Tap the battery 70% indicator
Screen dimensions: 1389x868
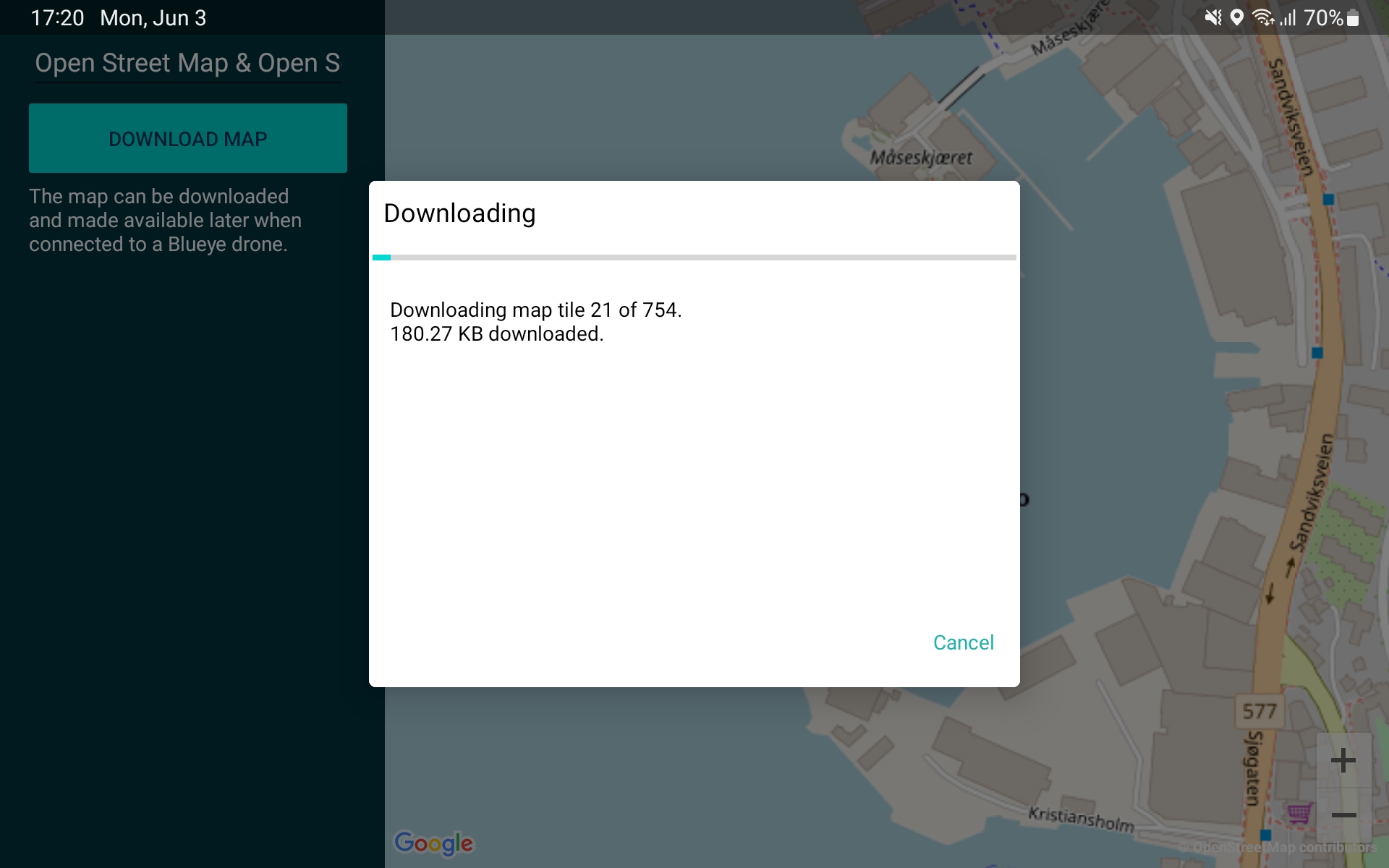pyautogui.click(x=1331, y=17)
